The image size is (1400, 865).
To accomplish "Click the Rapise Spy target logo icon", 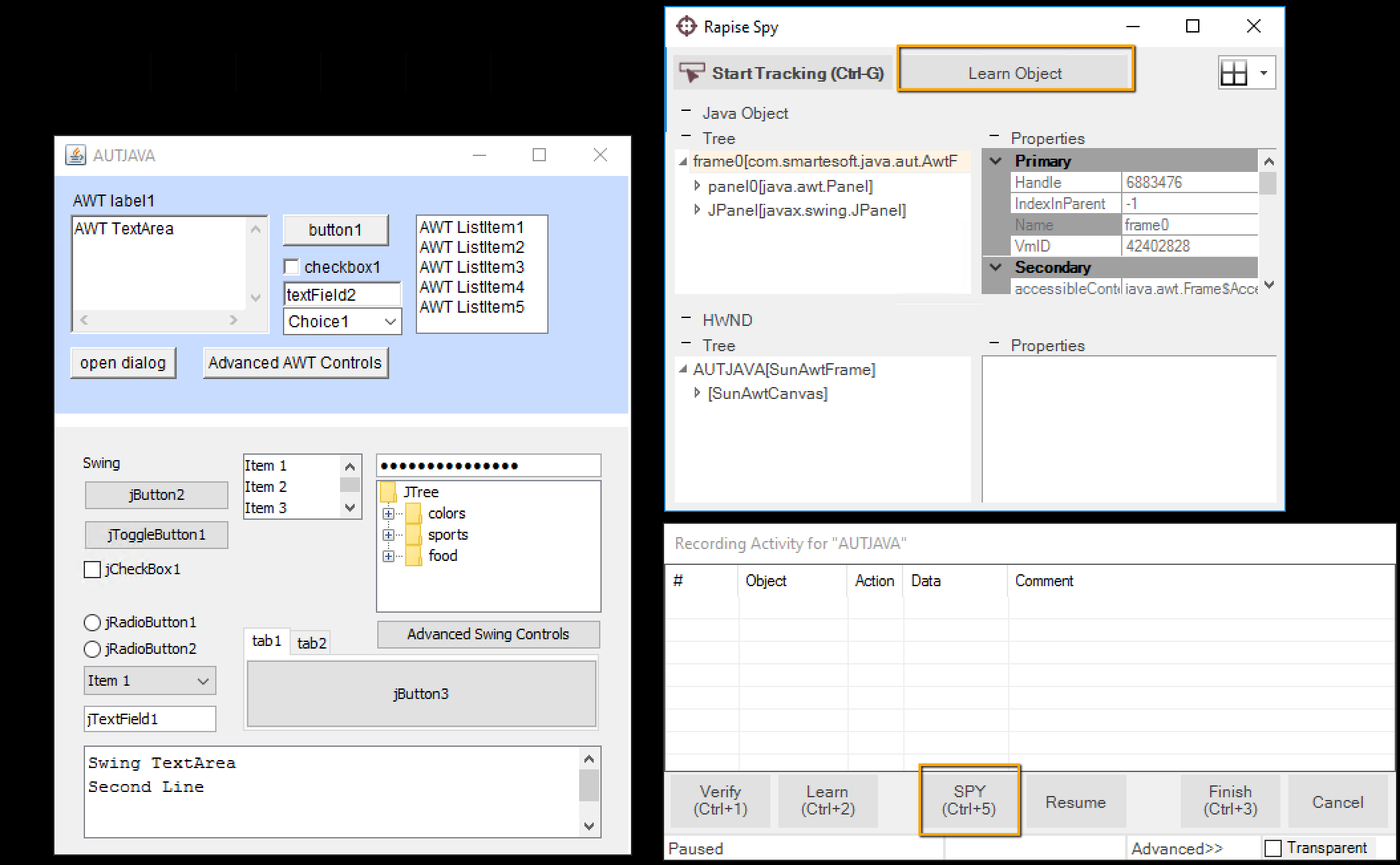I will [x=686, y=27].
